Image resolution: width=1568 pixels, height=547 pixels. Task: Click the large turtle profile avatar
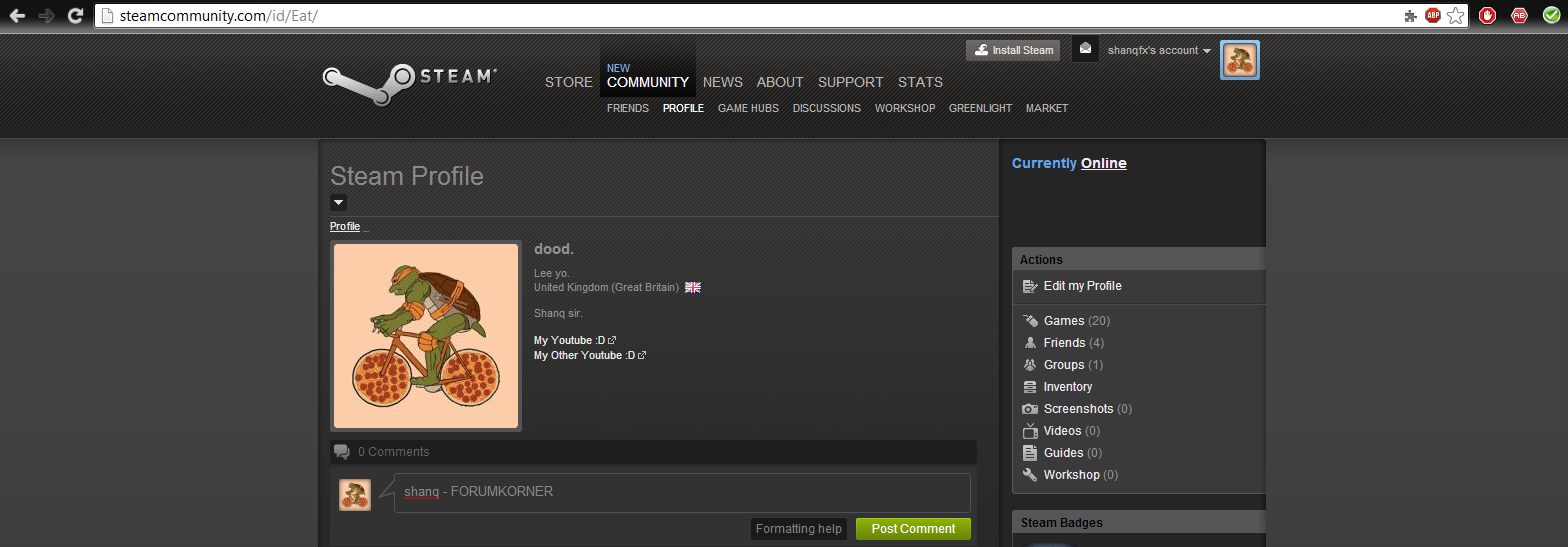426,336
